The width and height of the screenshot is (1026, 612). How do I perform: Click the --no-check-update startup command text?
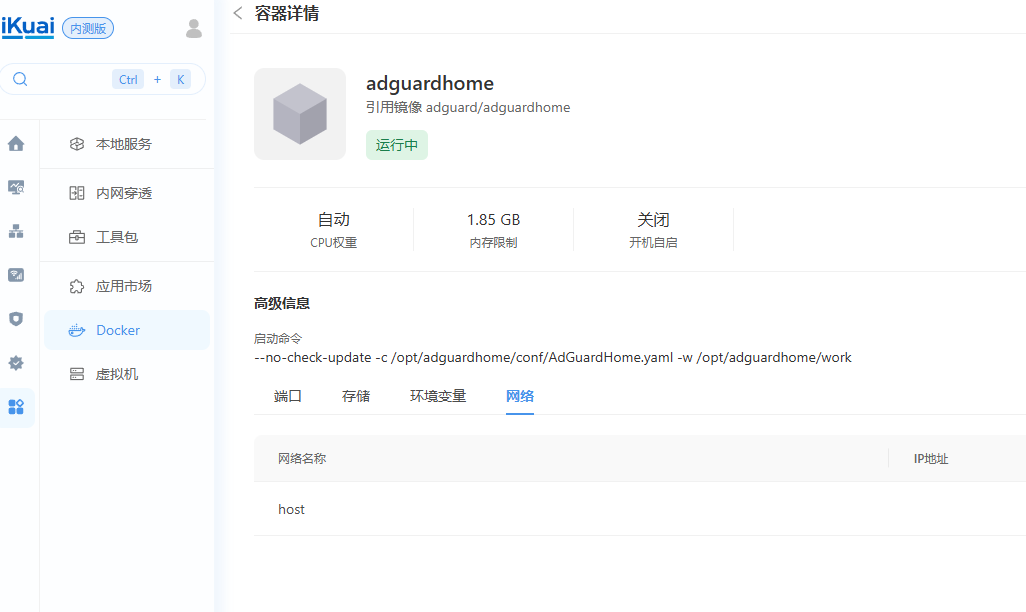click(x=553, y=357)
